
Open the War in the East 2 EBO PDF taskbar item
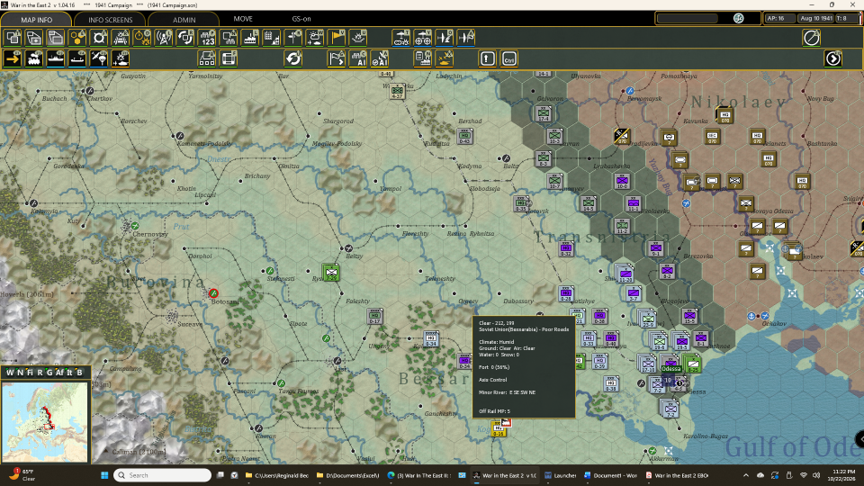[677, 475]
